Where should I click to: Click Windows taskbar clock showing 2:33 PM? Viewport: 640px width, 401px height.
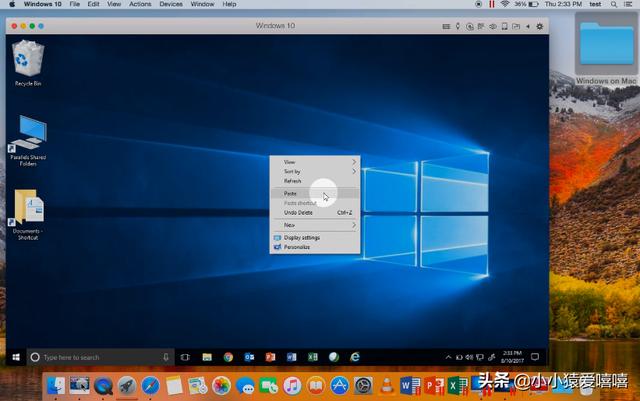click(512, 357)
